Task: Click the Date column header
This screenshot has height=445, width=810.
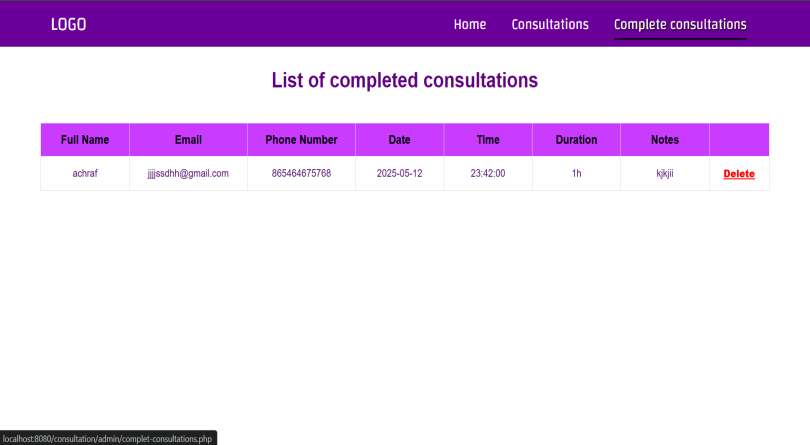Action: (x=399, y=140)
